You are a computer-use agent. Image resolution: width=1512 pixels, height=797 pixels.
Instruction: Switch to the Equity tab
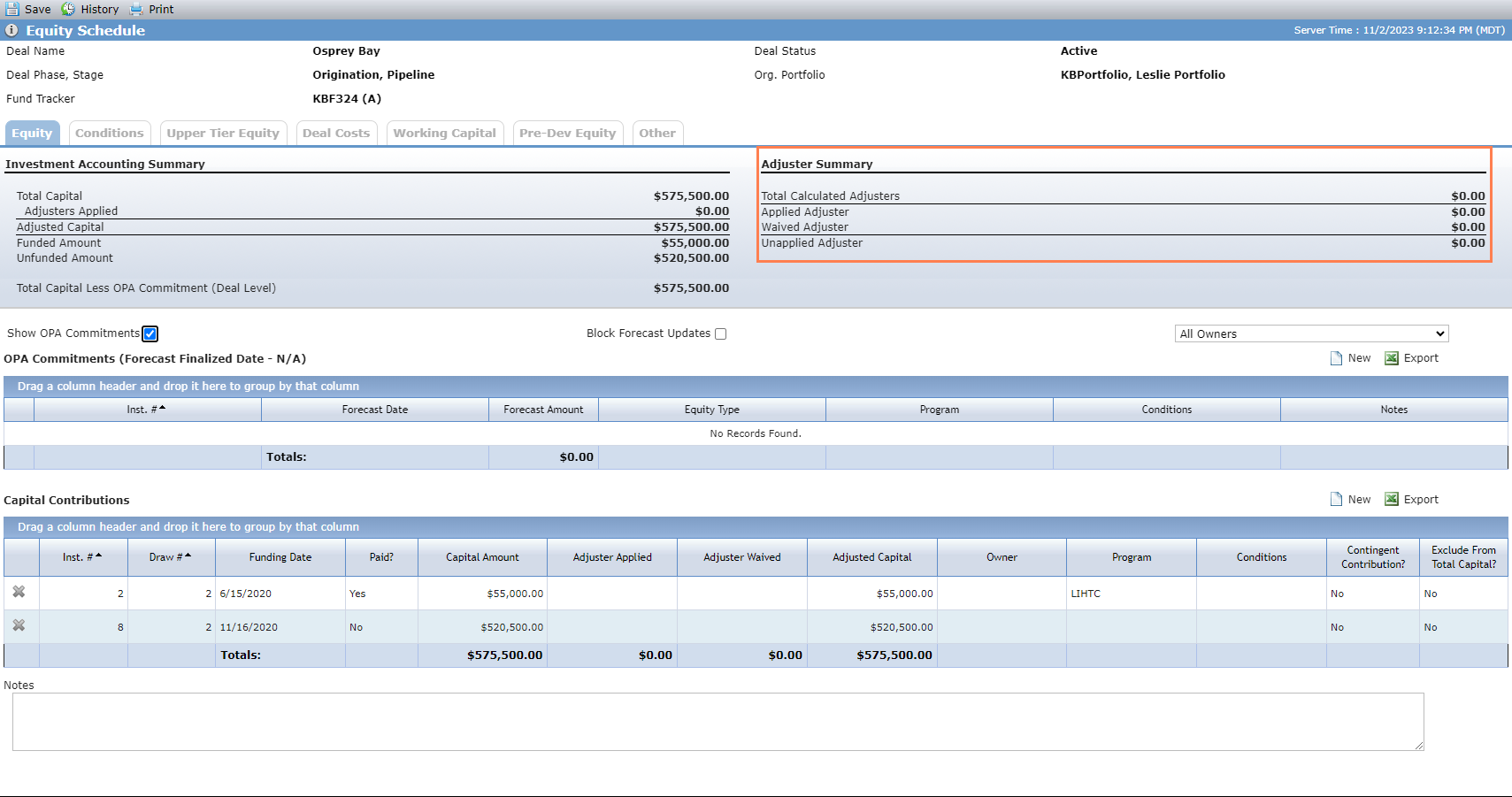[x=32, y=133]
